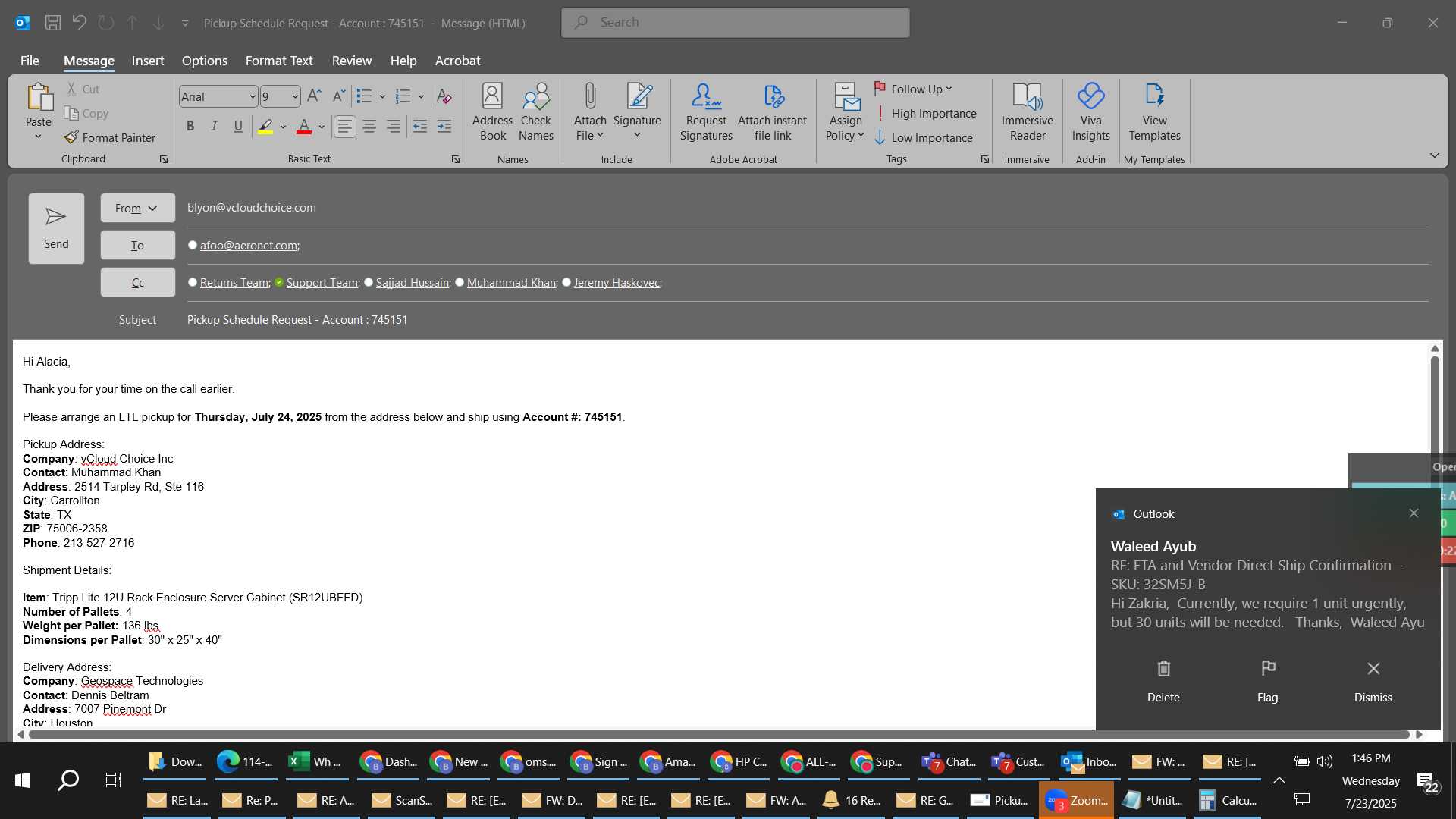Open text highlight color picker arrow
This screenshot has width=1456, height=819.
tap(283, 127)
